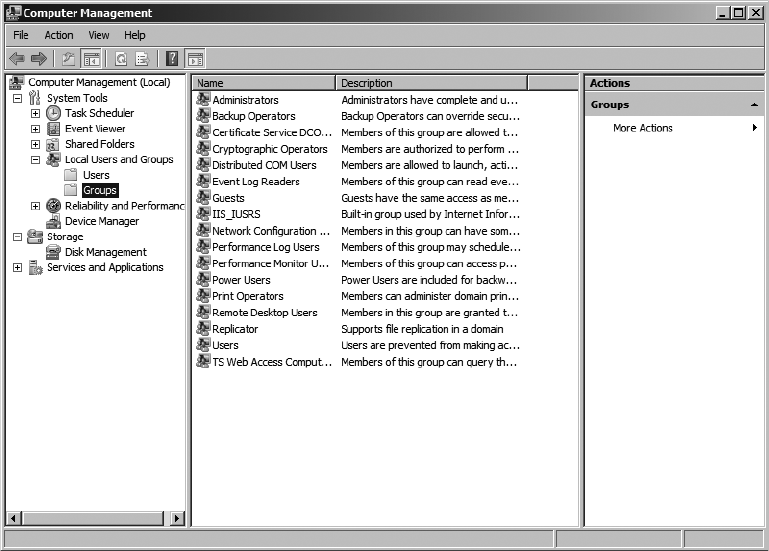Viewport: 769px width, 551px height.
Task: Click the Replicator group icon
Action: click(x=204, y=329)
